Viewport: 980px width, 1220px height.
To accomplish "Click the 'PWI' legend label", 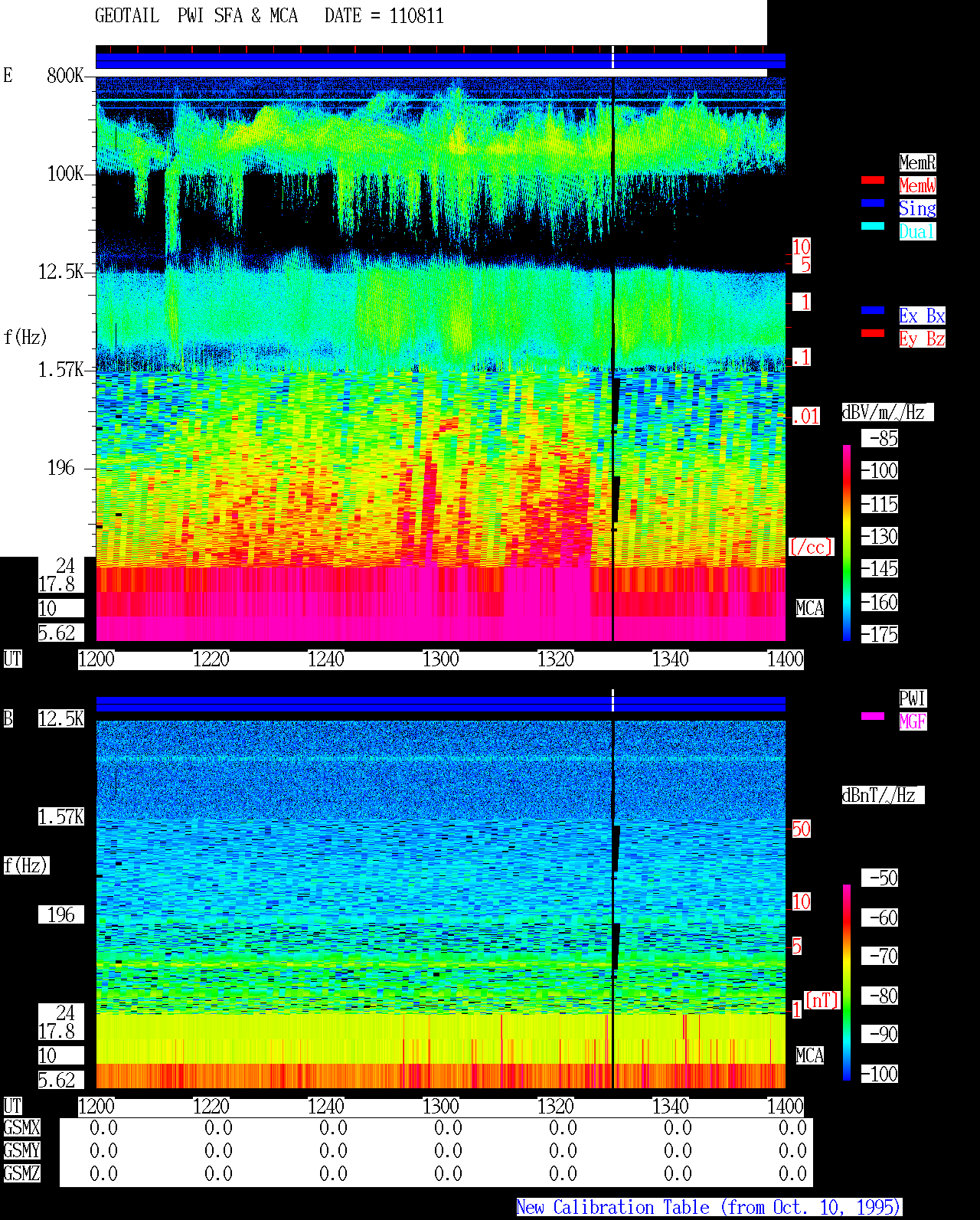I will (x=913, y=698).
